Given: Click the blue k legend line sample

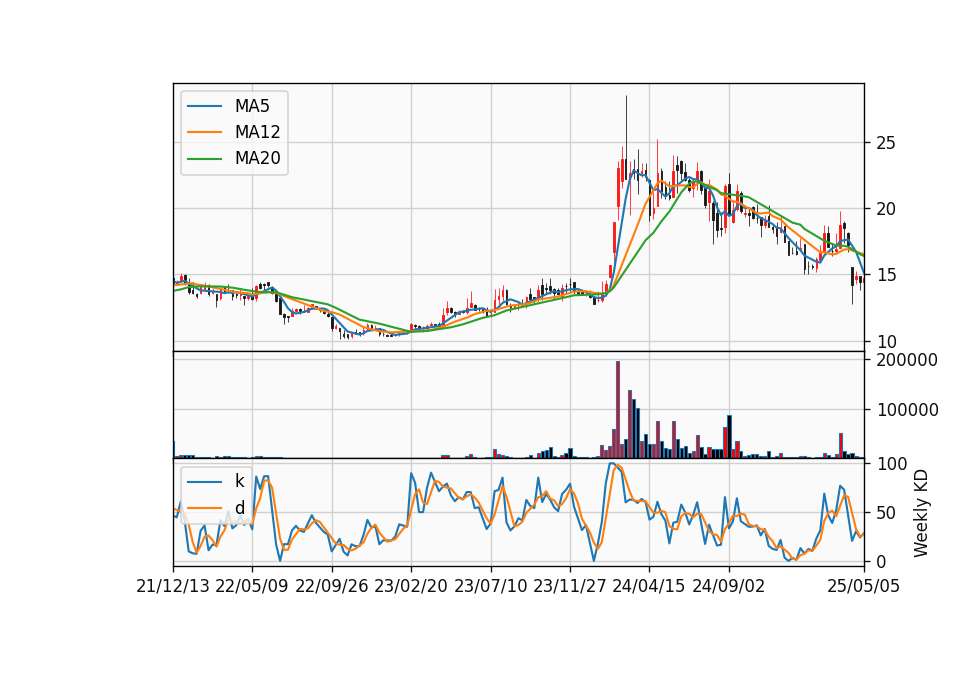Looking at the screenshot, I should [204, 481].
